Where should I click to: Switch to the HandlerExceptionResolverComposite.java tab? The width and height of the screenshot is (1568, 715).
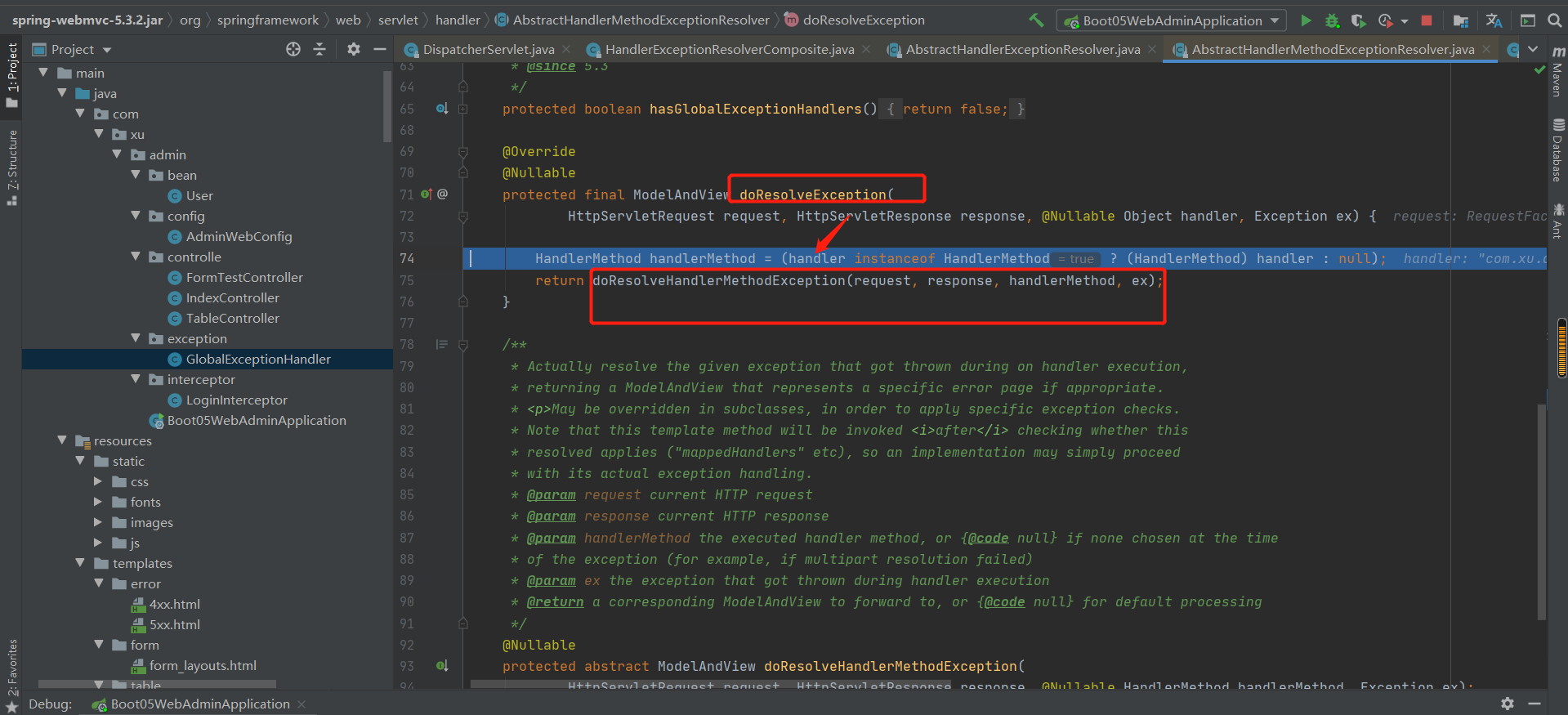click(729, 50)
